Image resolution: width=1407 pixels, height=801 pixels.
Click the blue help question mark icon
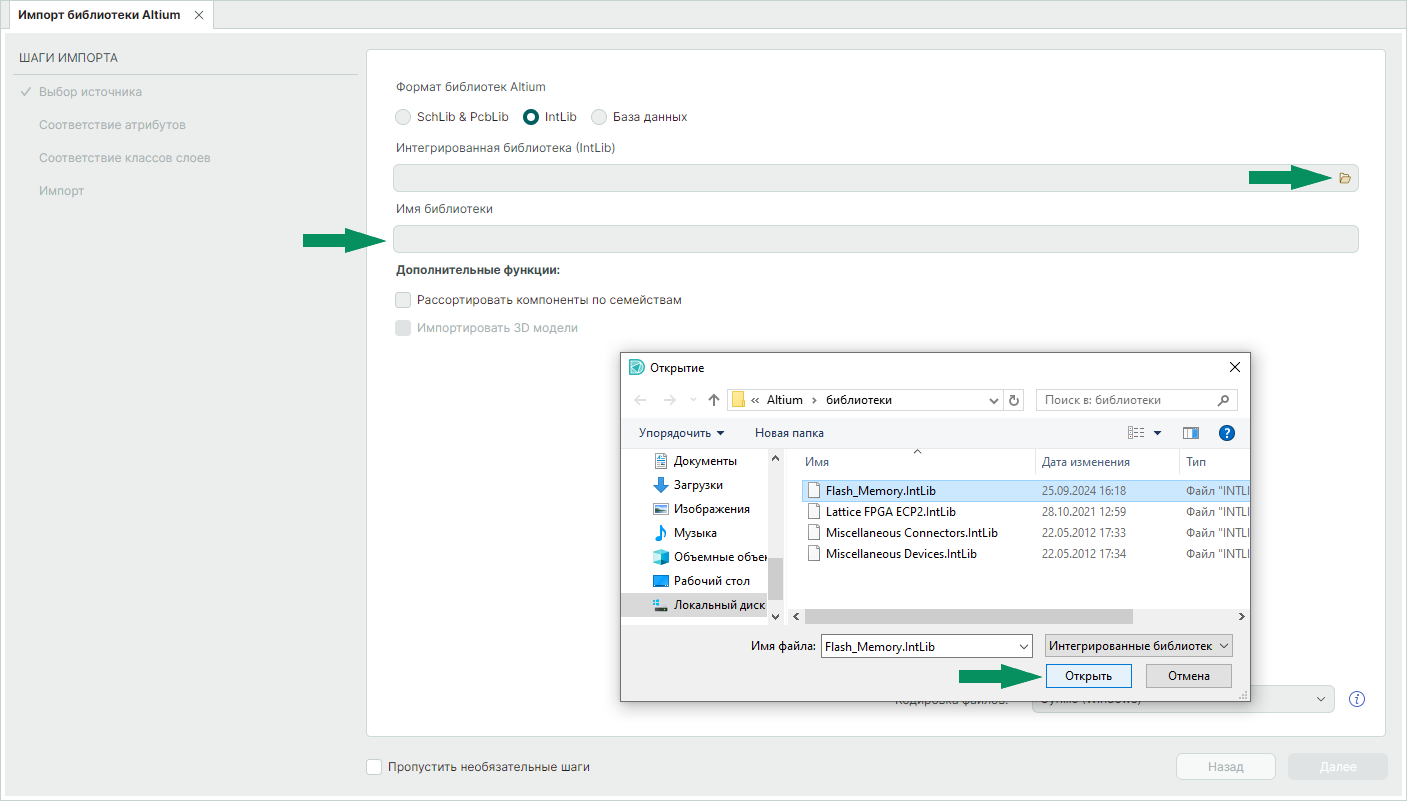pos(1227,433)
